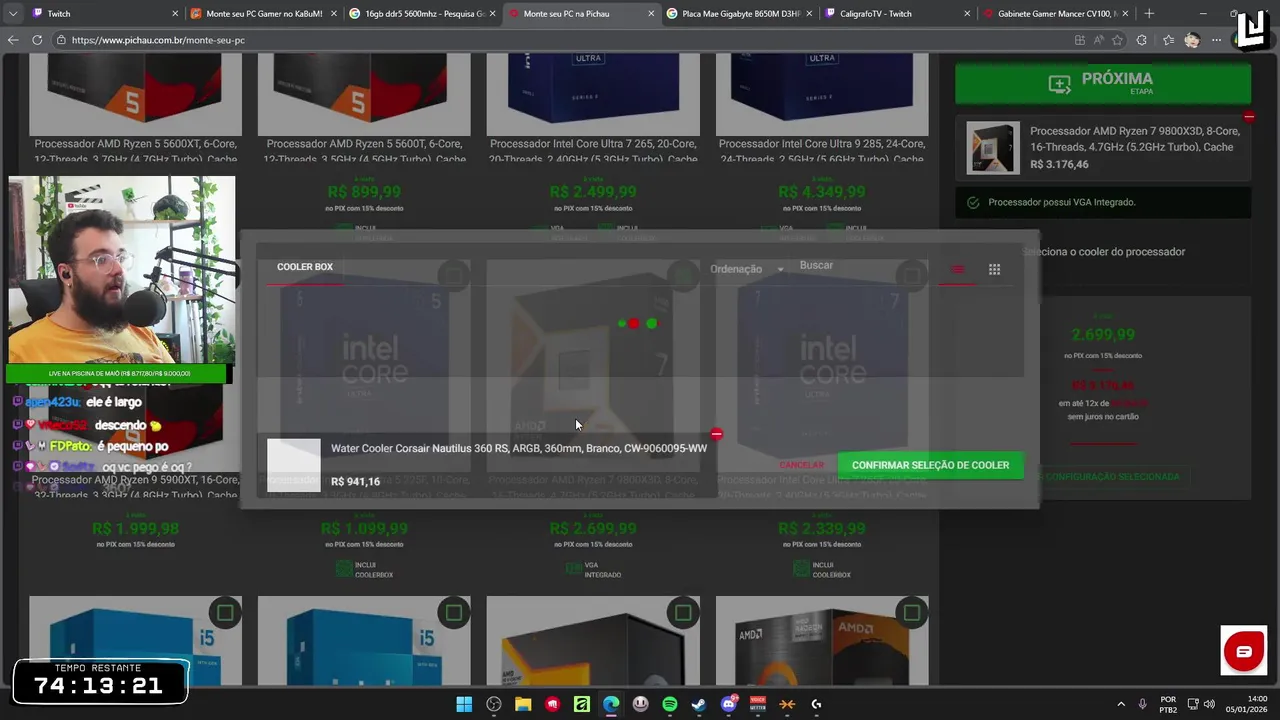Screen dimensions: 1280x720
Task: Select checkbox on first Intel i5 card
Action: (x=225, y=612)
